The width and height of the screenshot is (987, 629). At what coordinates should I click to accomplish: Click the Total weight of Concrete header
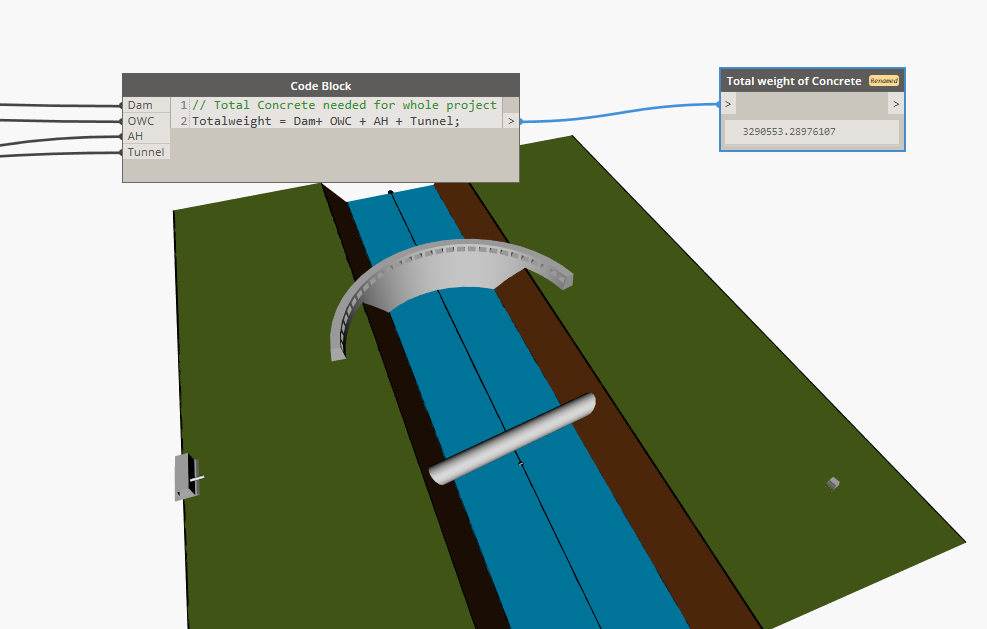(x=794, y=81)
